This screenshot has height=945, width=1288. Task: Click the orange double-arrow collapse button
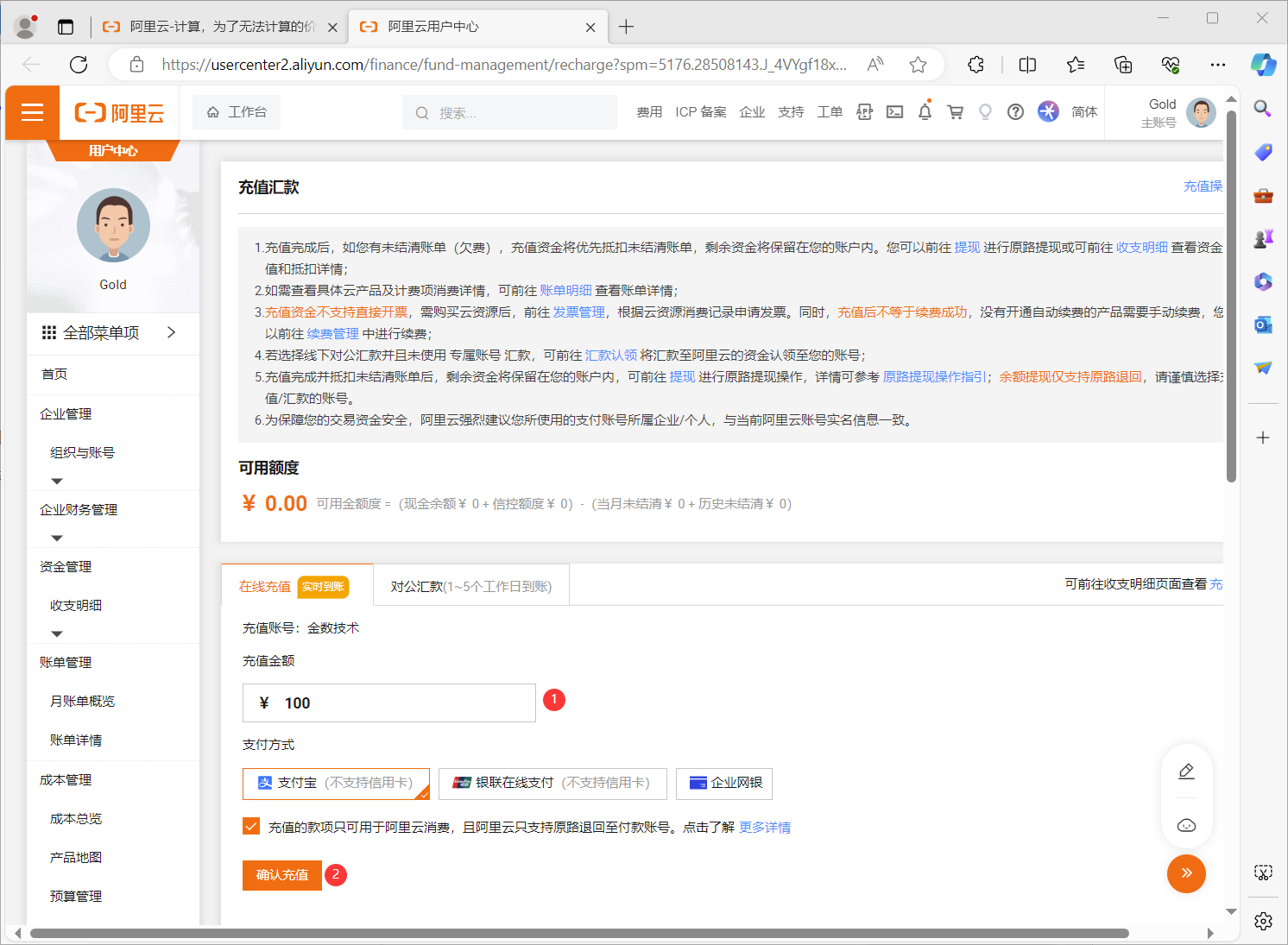click(1186, 873)
